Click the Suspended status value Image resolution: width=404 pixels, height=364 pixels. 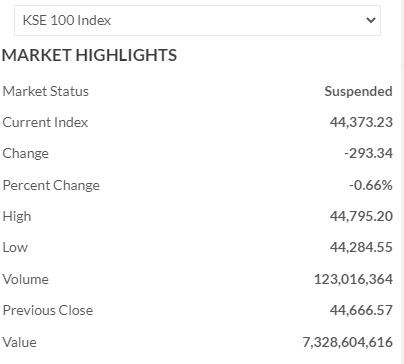point(358,91)
